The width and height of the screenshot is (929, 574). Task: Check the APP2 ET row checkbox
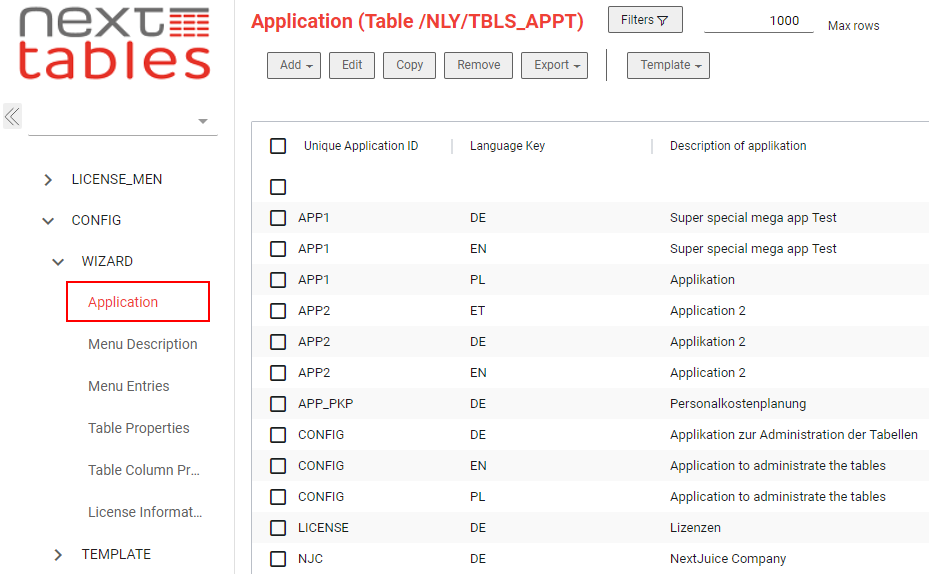click(x=278, y=311)
